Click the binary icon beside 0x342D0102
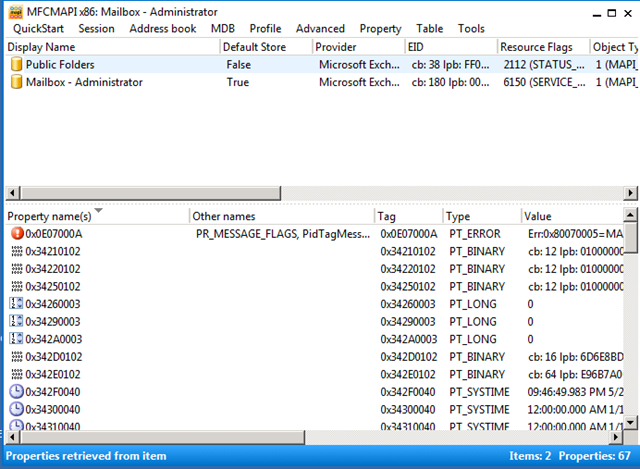 click(x=17, y=357)
